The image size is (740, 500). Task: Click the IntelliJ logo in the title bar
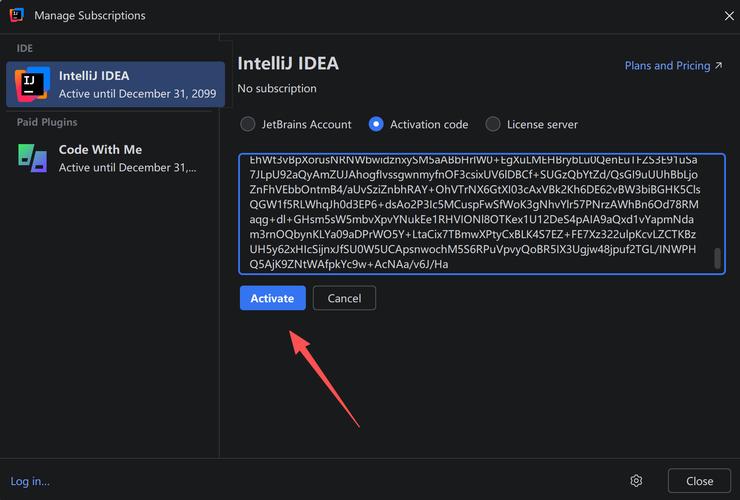click(x=17, y=15)
